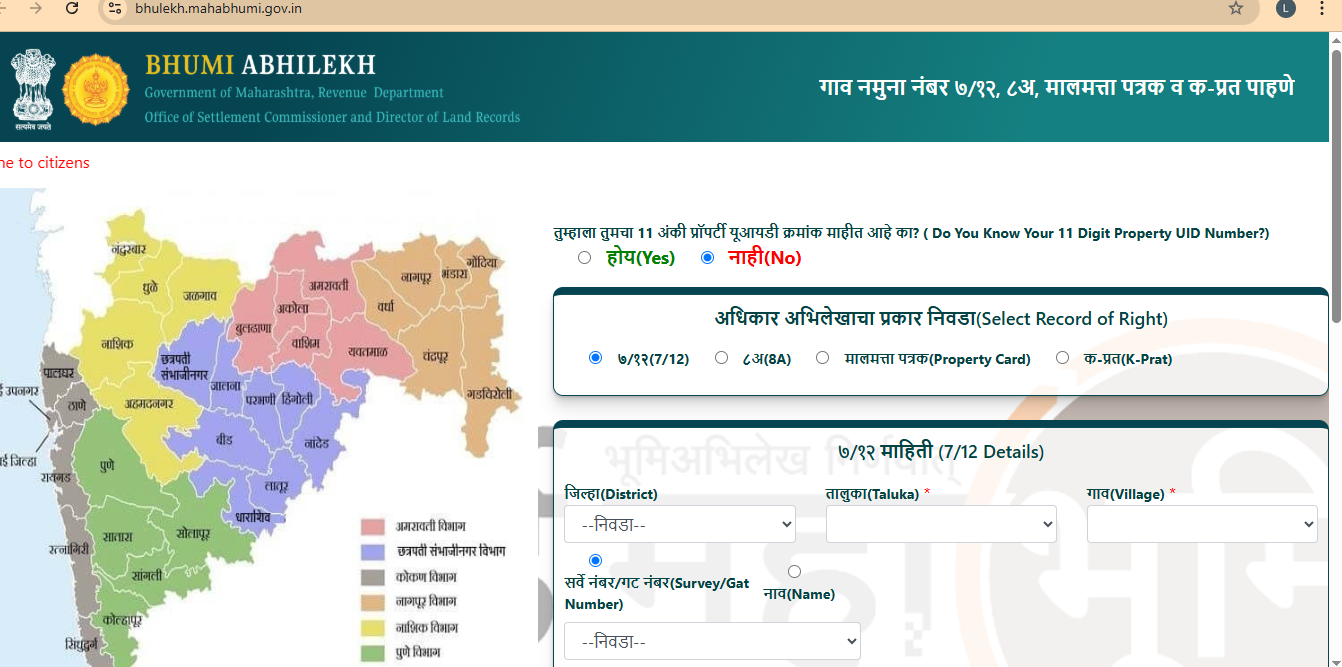Select नांदेड district on the map
The height and width of the screenshot is (667, 1342).
point(315,442)
